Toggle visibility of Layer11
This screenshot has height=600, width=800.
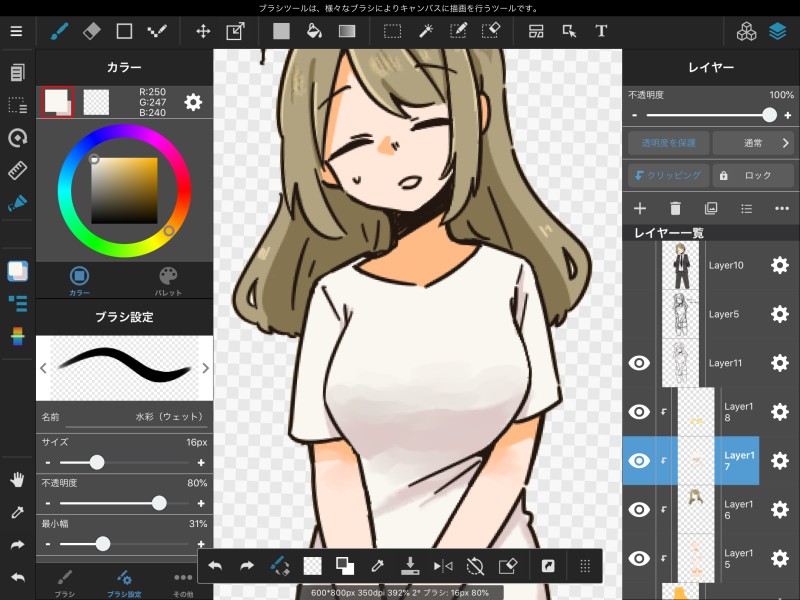click(639, 363)
